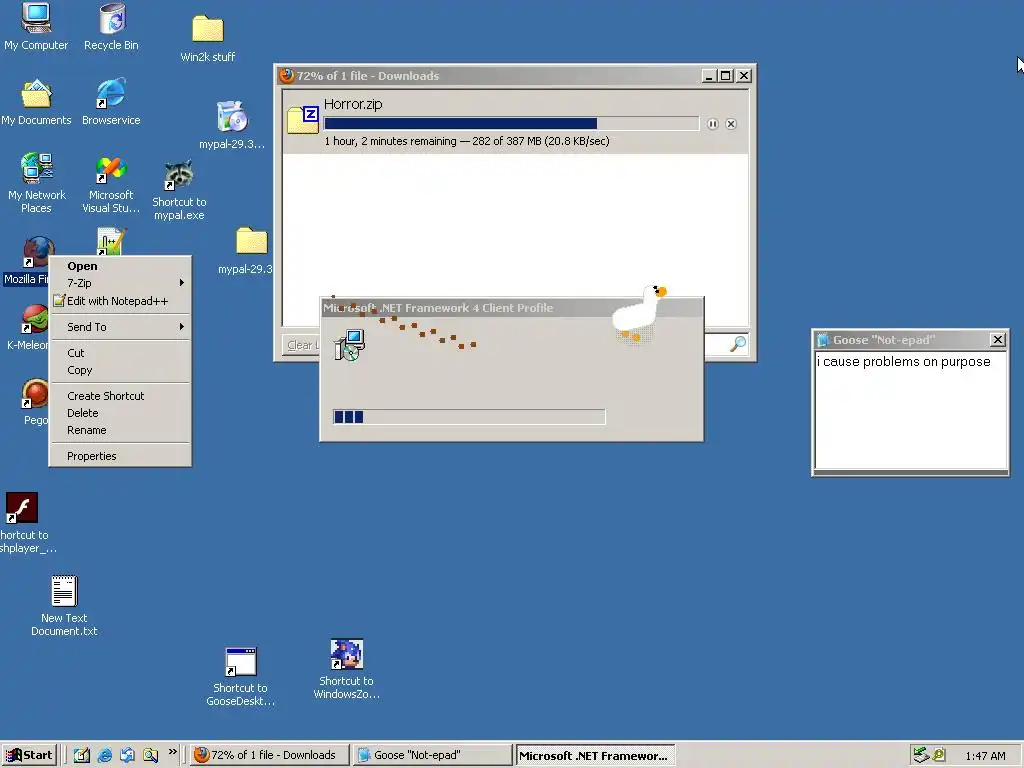
Task: Select the Flash player shortcut icon
Action: pyautogui.click(x=22, y=507)
